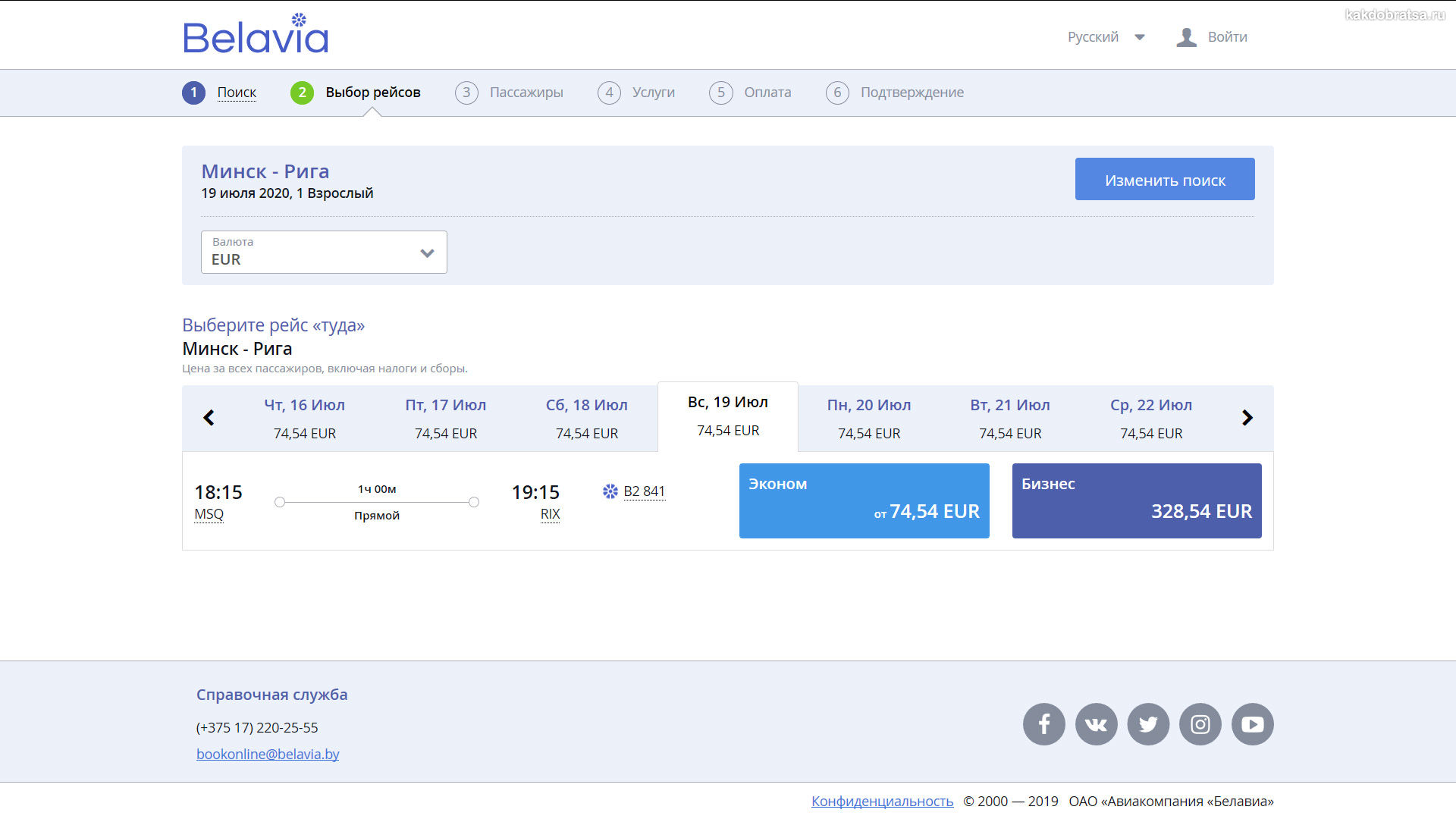This screenshot has height=819, width=1456.
Task: Open Belavia's Facebook page icon
Action: point(1043,724)
